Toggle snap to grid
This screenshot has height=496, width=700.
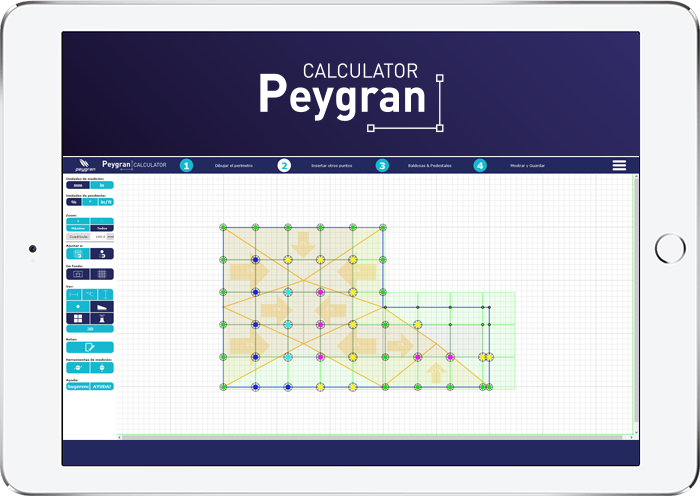pos(78,254)
